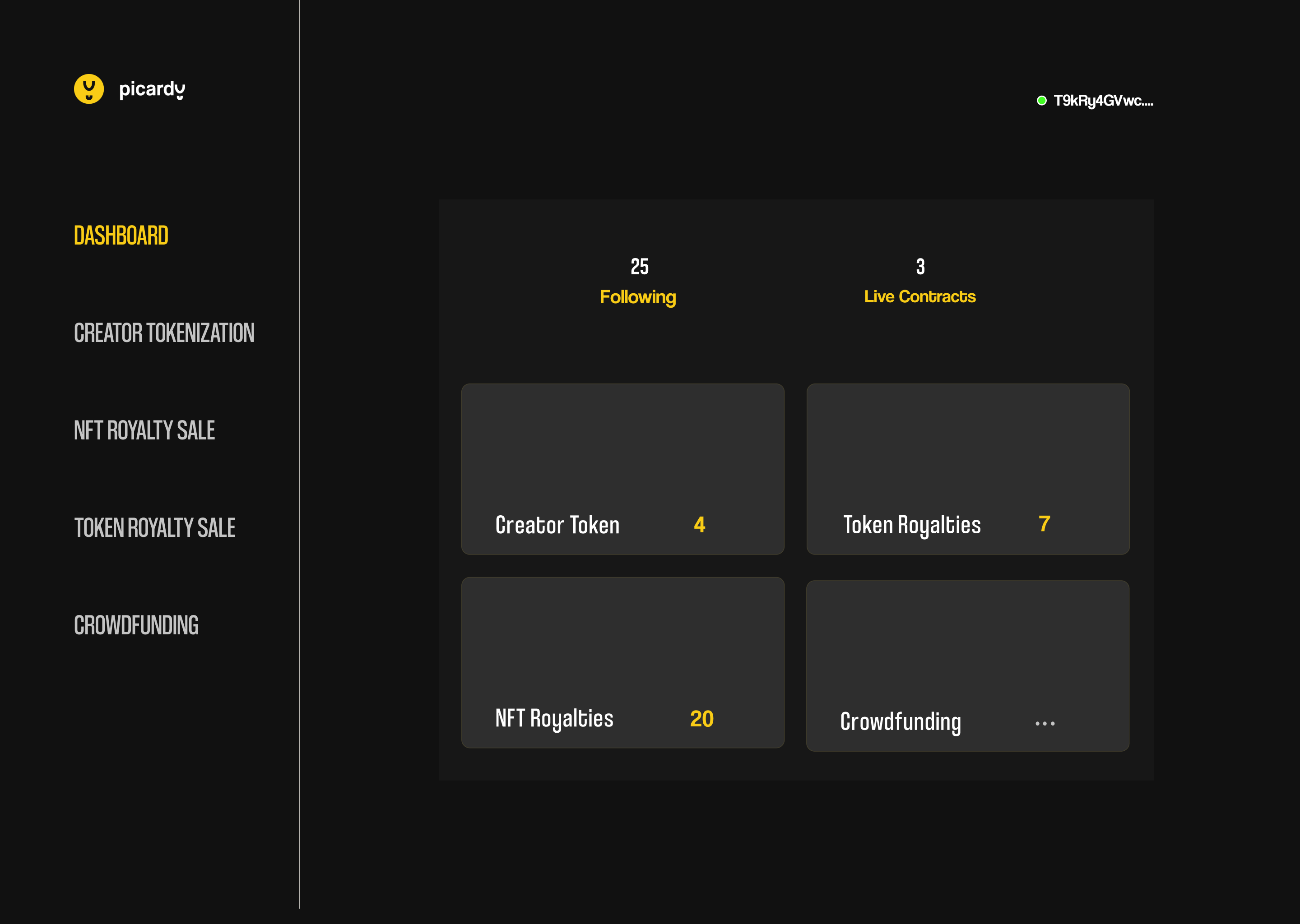Navigate to Token Royalty Sale

click(154, 527)
